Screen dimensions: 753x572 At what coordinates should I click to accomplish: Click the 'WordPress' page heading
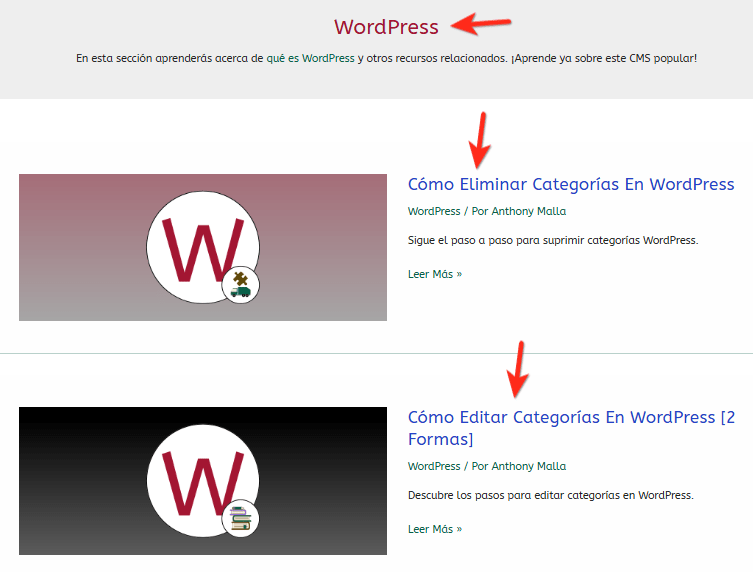click(386, 27)
